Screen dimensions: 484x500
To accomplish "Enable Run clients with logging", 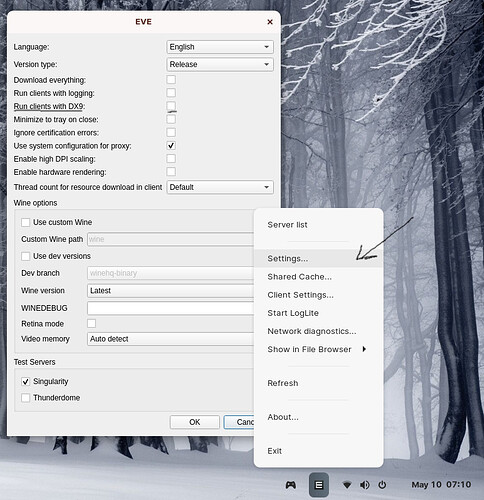I will (171, 93).
